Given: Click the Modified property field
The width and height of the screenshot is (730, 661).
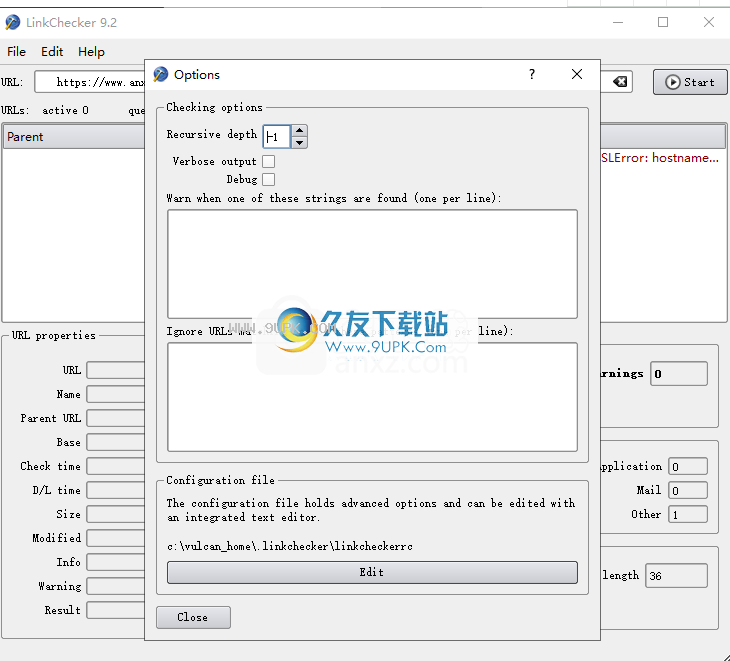Looking at the screenshot, I should tap(115, 538).
